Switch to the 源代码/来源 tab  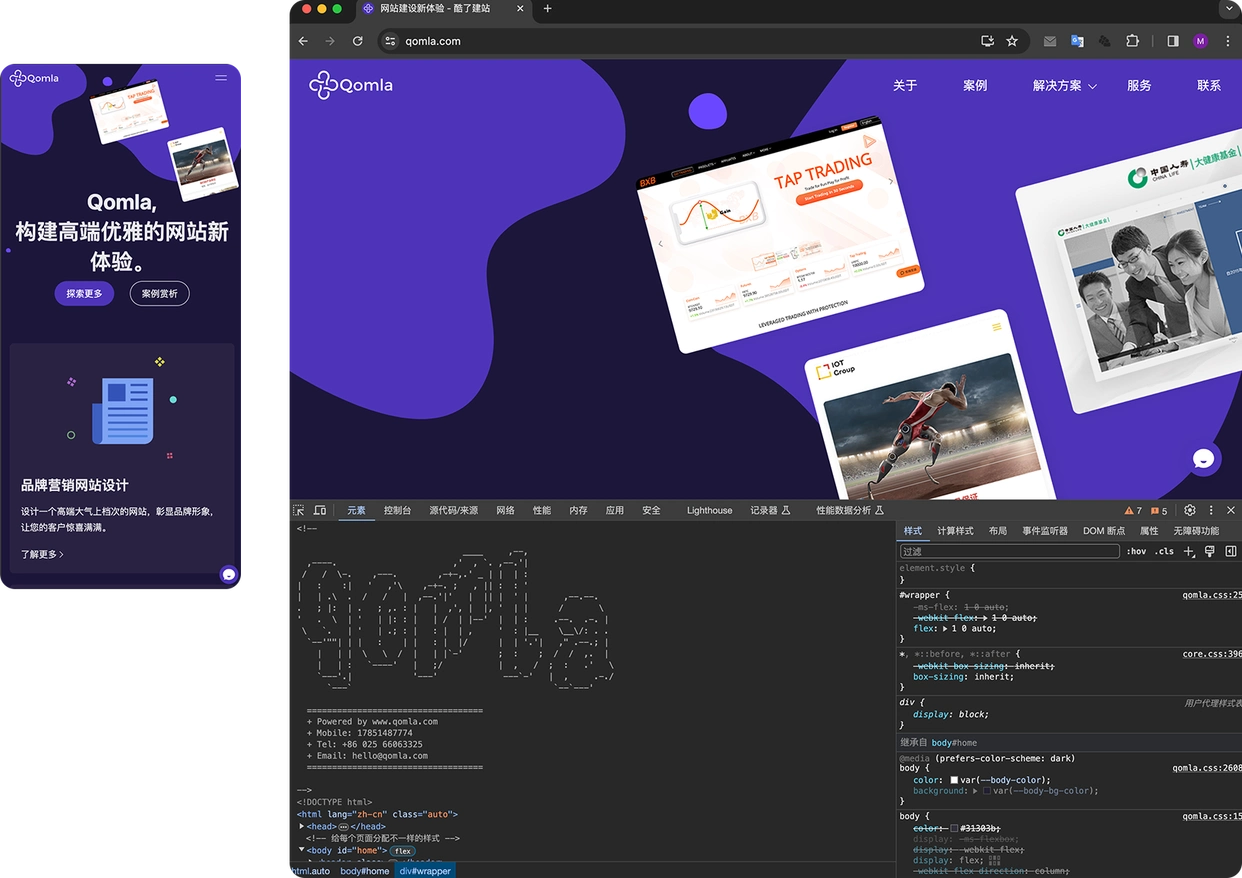(454, 510)
